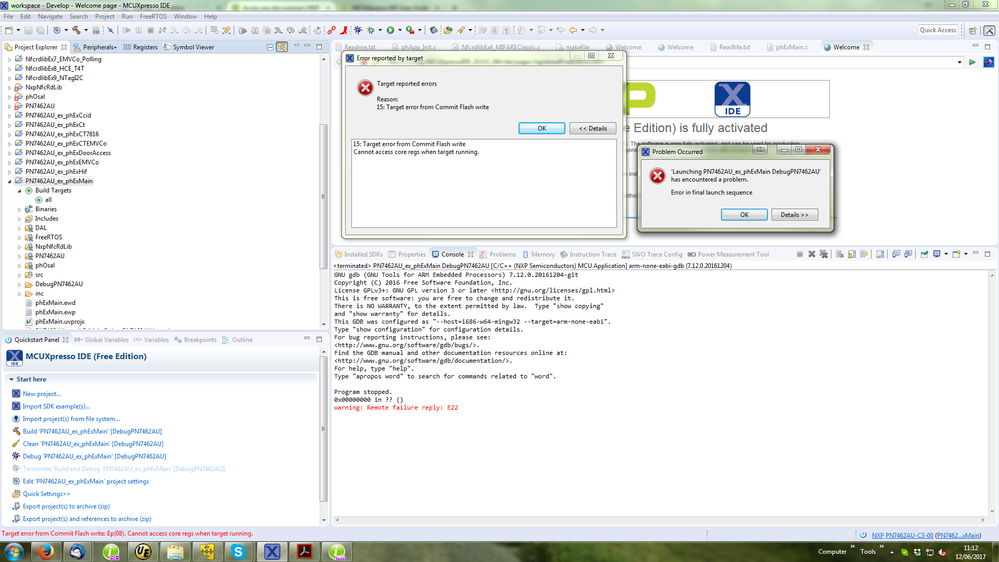This screenshot has height=562, width=999.
Task: Click Link with Editor icon in Project Explorer
Action: click(282, 47)
